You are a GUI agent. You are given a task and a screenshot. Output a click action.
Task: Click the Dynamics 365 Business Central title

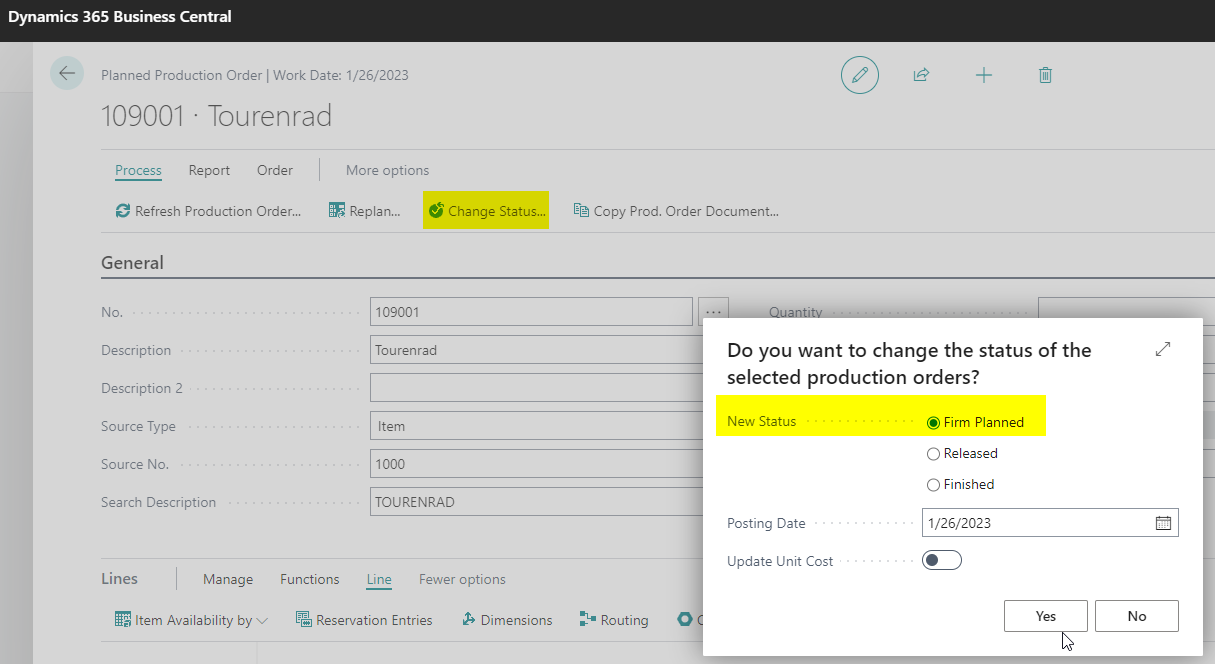(120, 17)
